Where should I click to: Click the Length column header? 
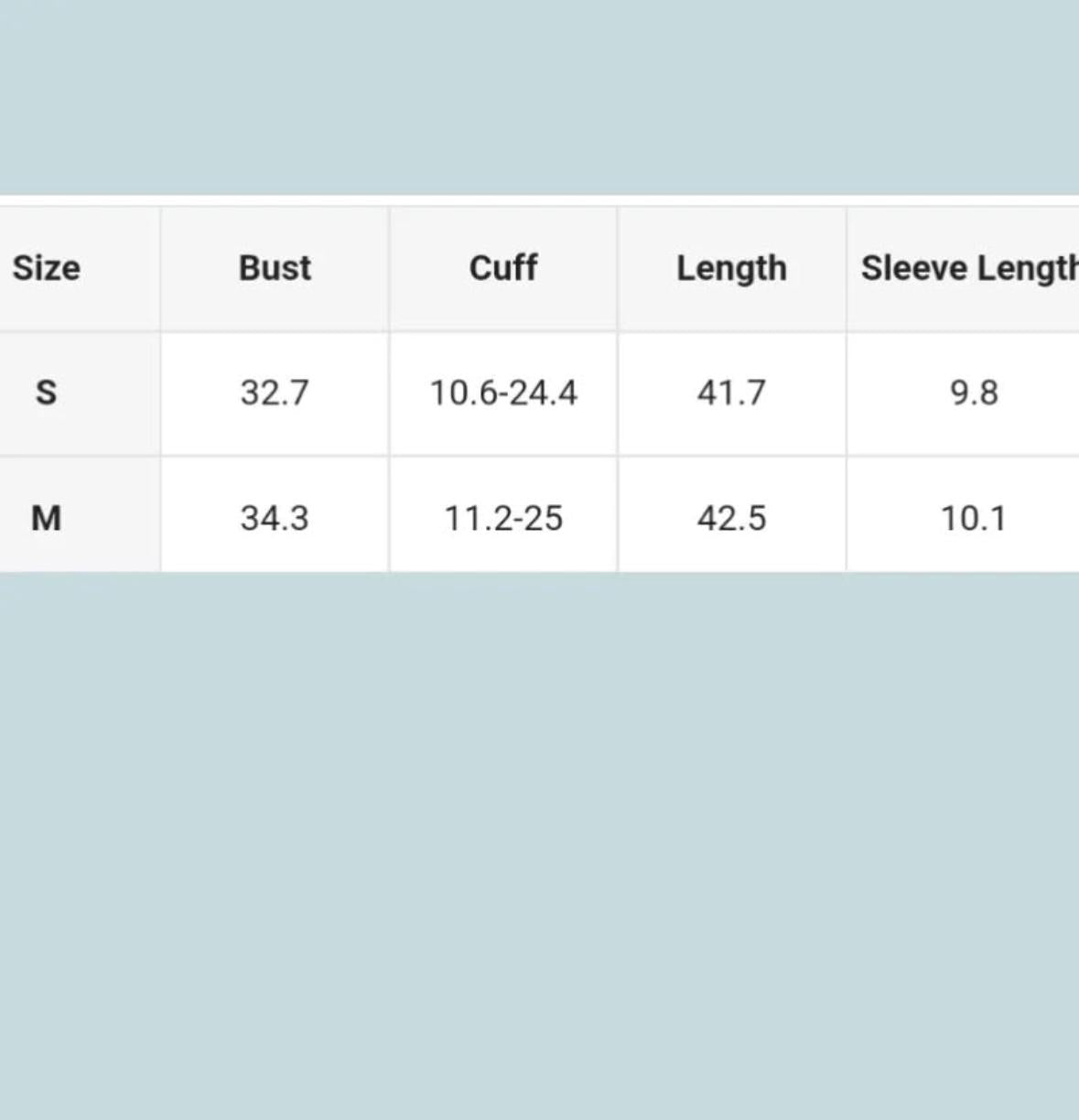tap(731, 268)
